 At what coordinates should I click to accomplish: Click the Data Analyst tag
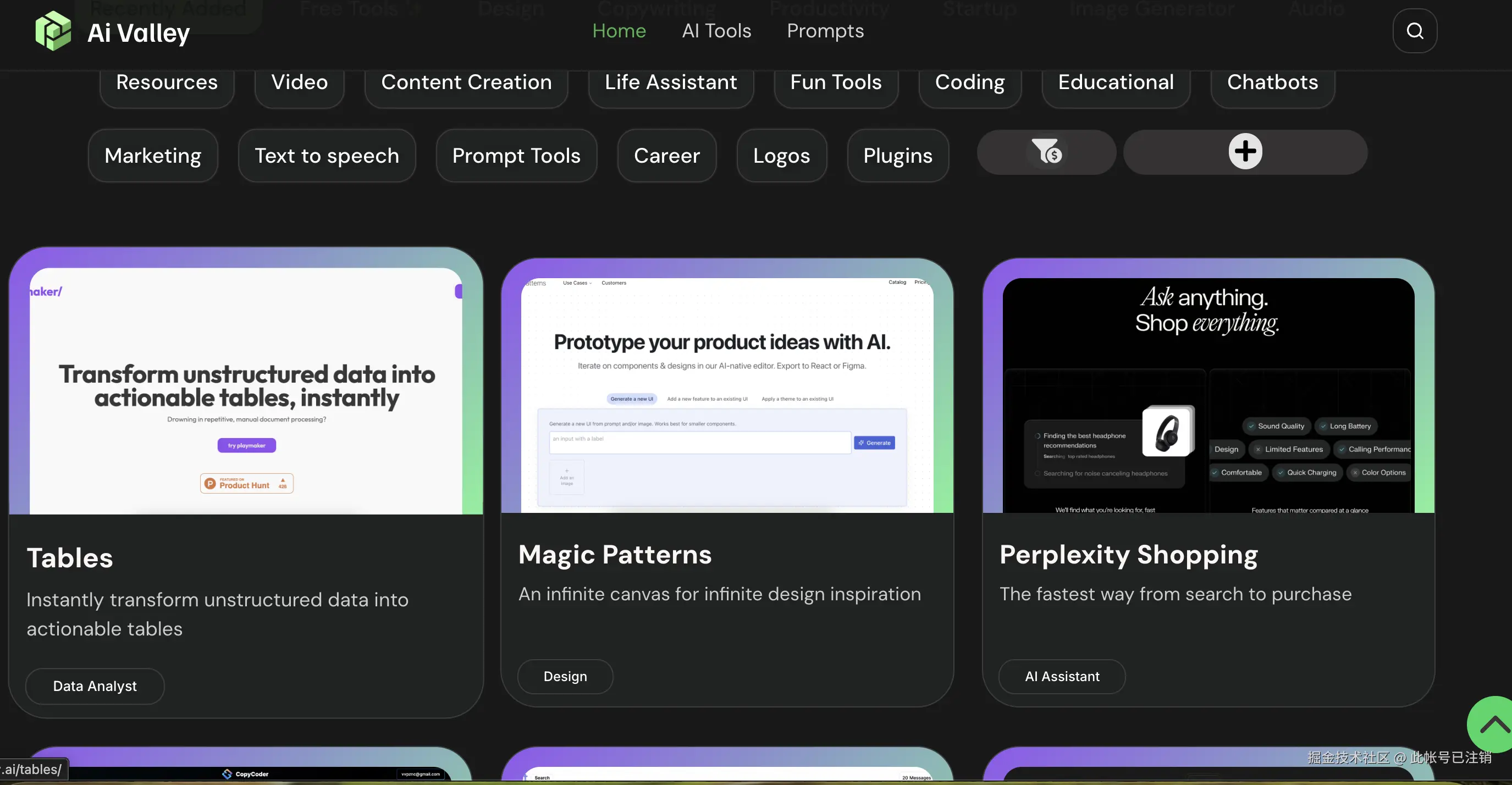point(95,686)
